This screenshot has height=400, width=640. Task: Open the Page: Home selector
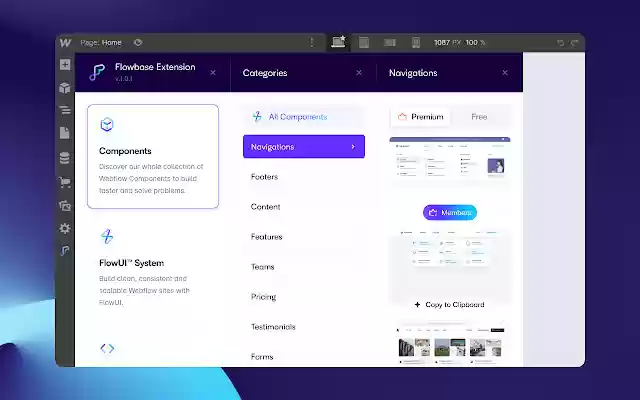[x=101, y=42]
